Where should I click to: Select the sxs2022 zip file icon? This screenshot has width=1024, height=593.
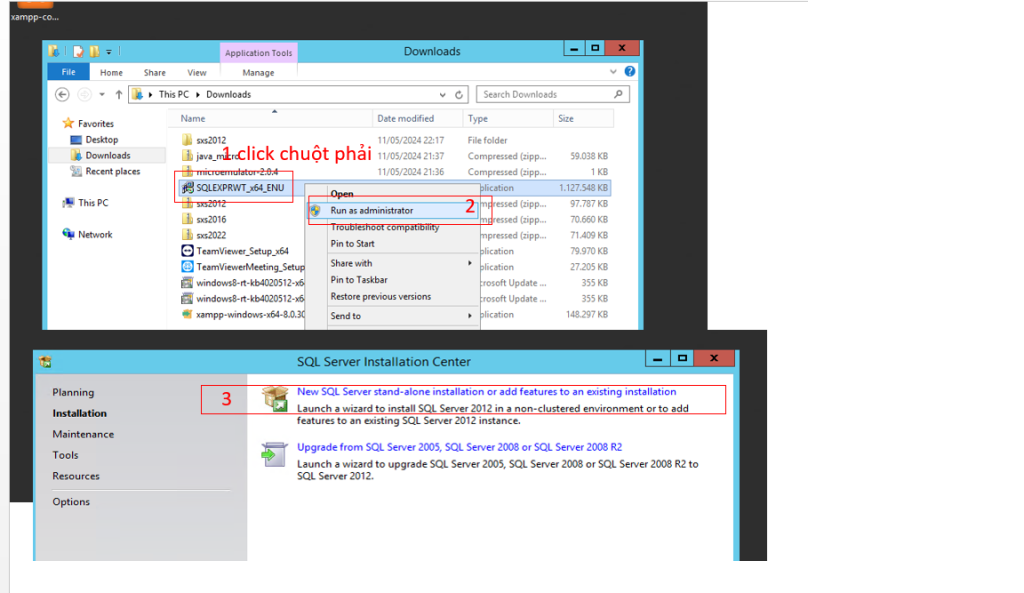click(x=187, y=235)
